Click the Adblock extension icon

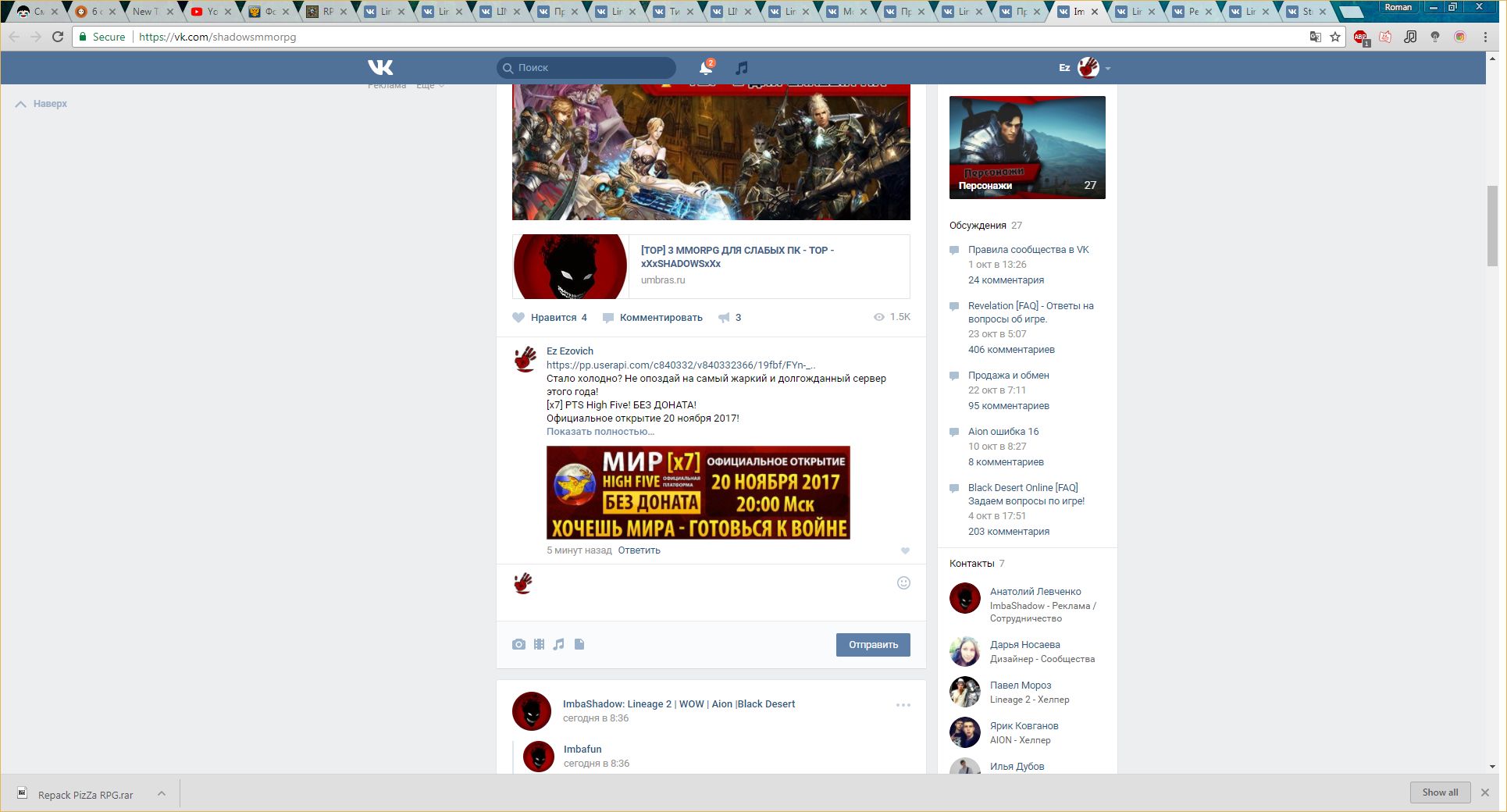click(x=1361, y=37)
